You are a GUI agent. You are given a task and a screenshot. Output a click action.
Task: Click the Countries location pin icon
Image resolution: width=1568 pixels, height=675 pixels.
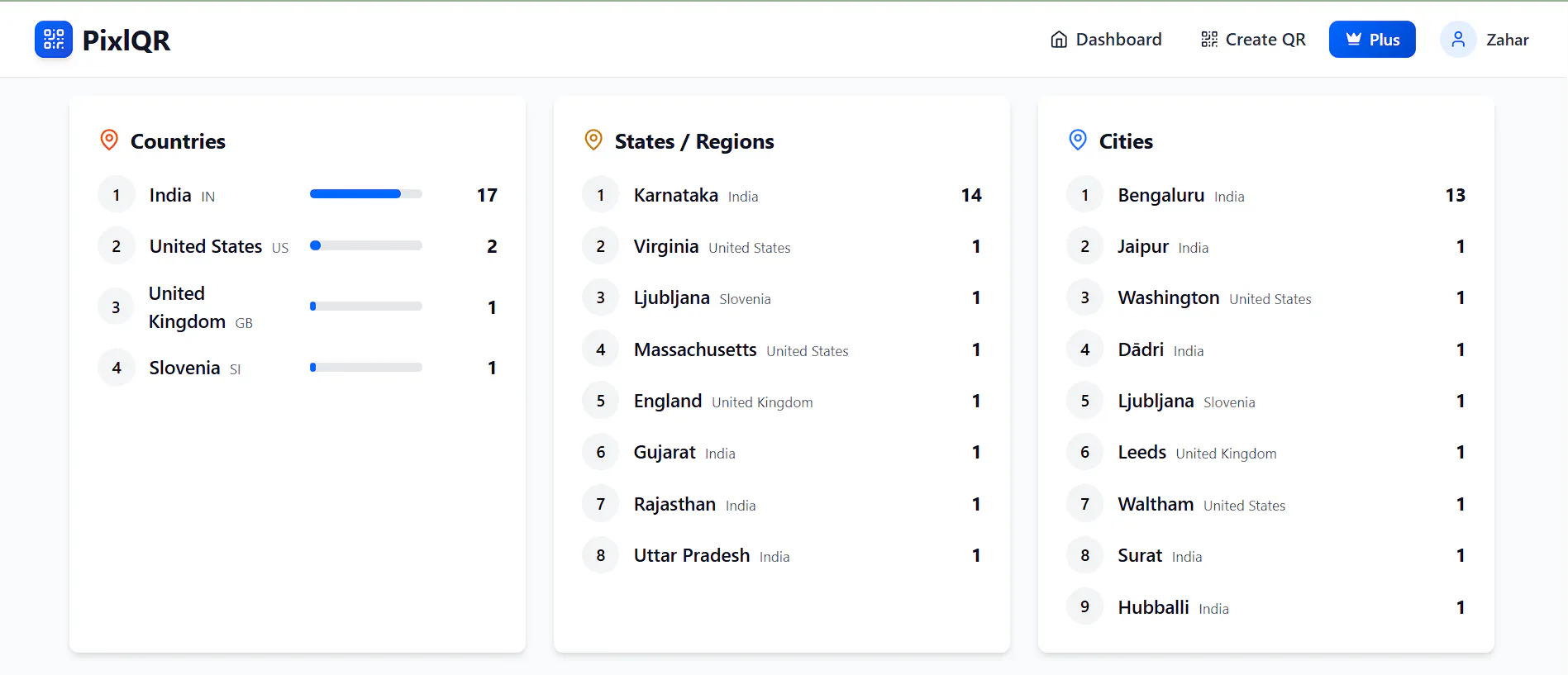109,140
